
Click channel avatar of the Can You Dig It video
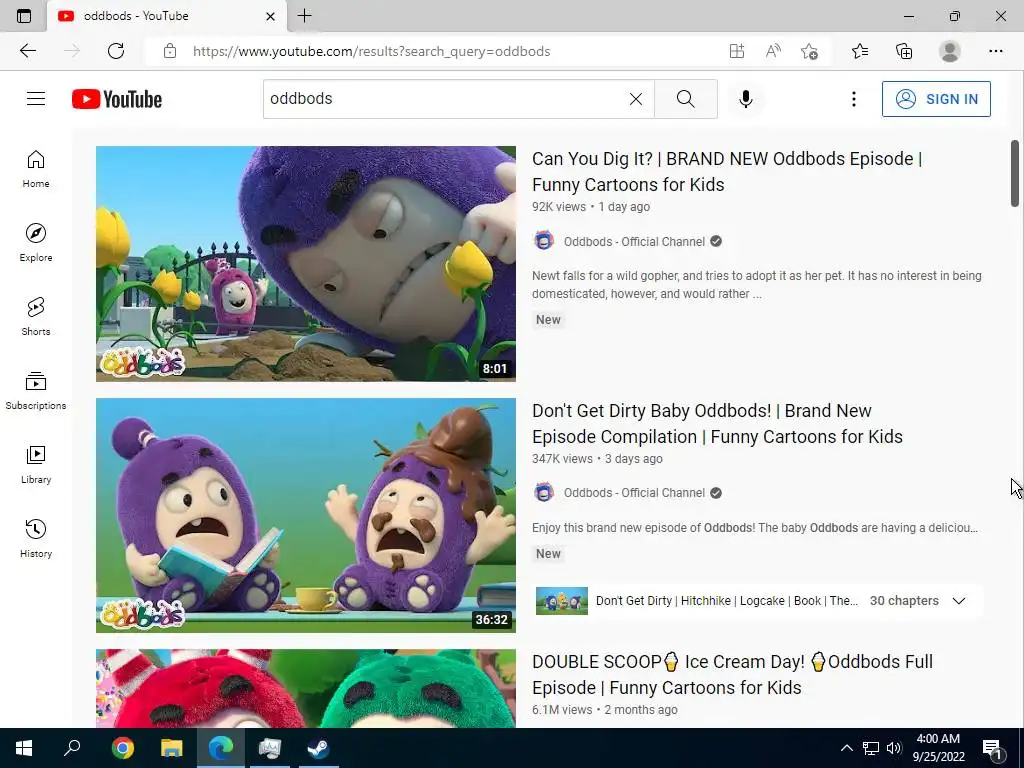[544, 241]
